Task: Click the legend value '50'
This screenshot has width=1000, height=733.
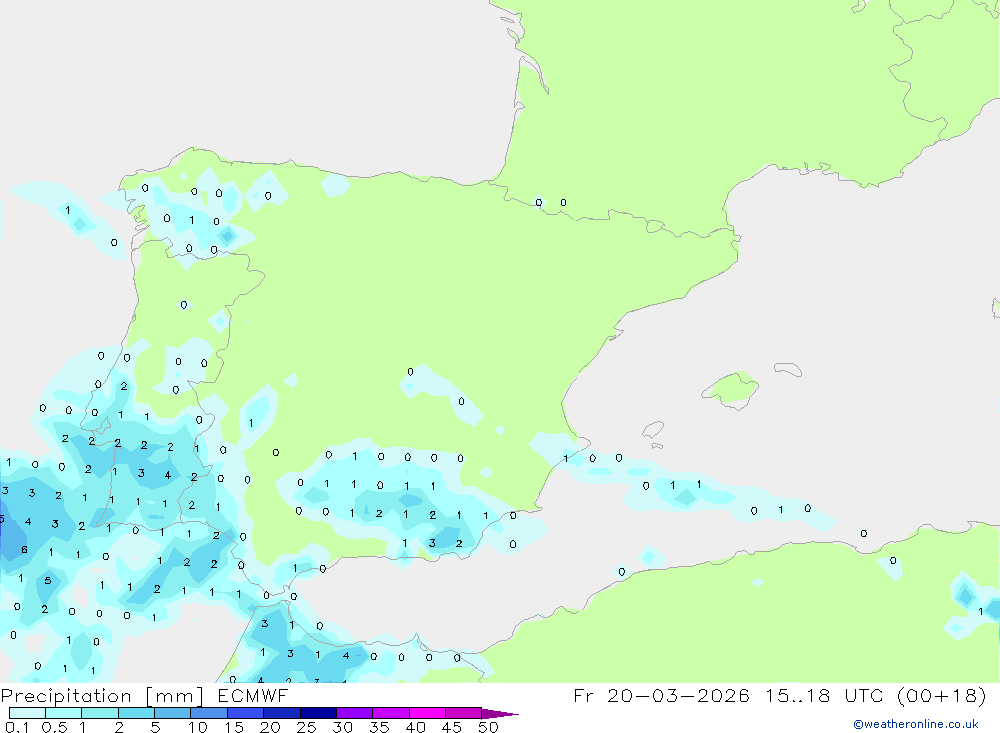Action: tap(488, 727)
